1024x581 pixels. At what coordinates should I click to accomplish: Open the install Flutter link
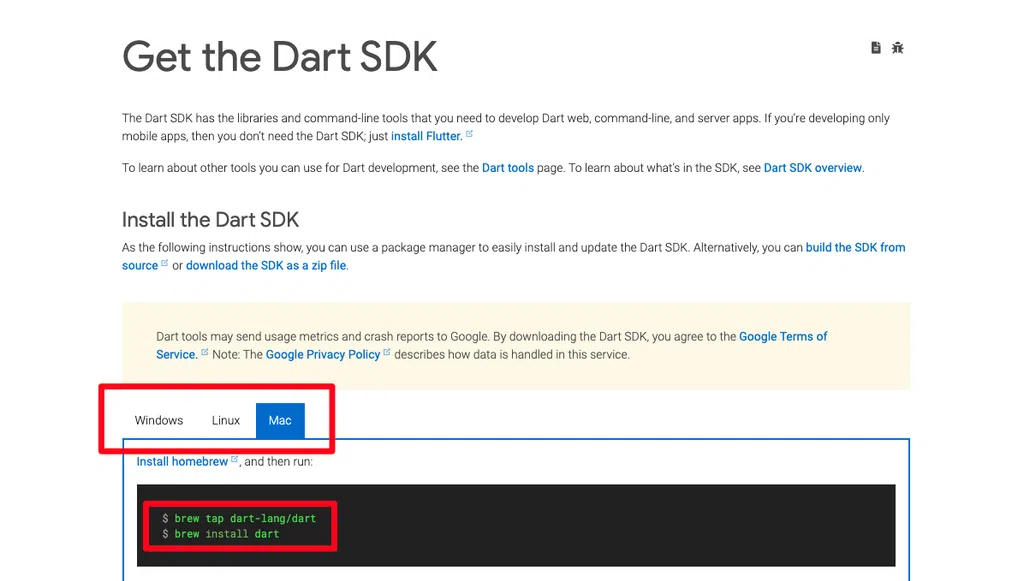(x=426, y=136)
